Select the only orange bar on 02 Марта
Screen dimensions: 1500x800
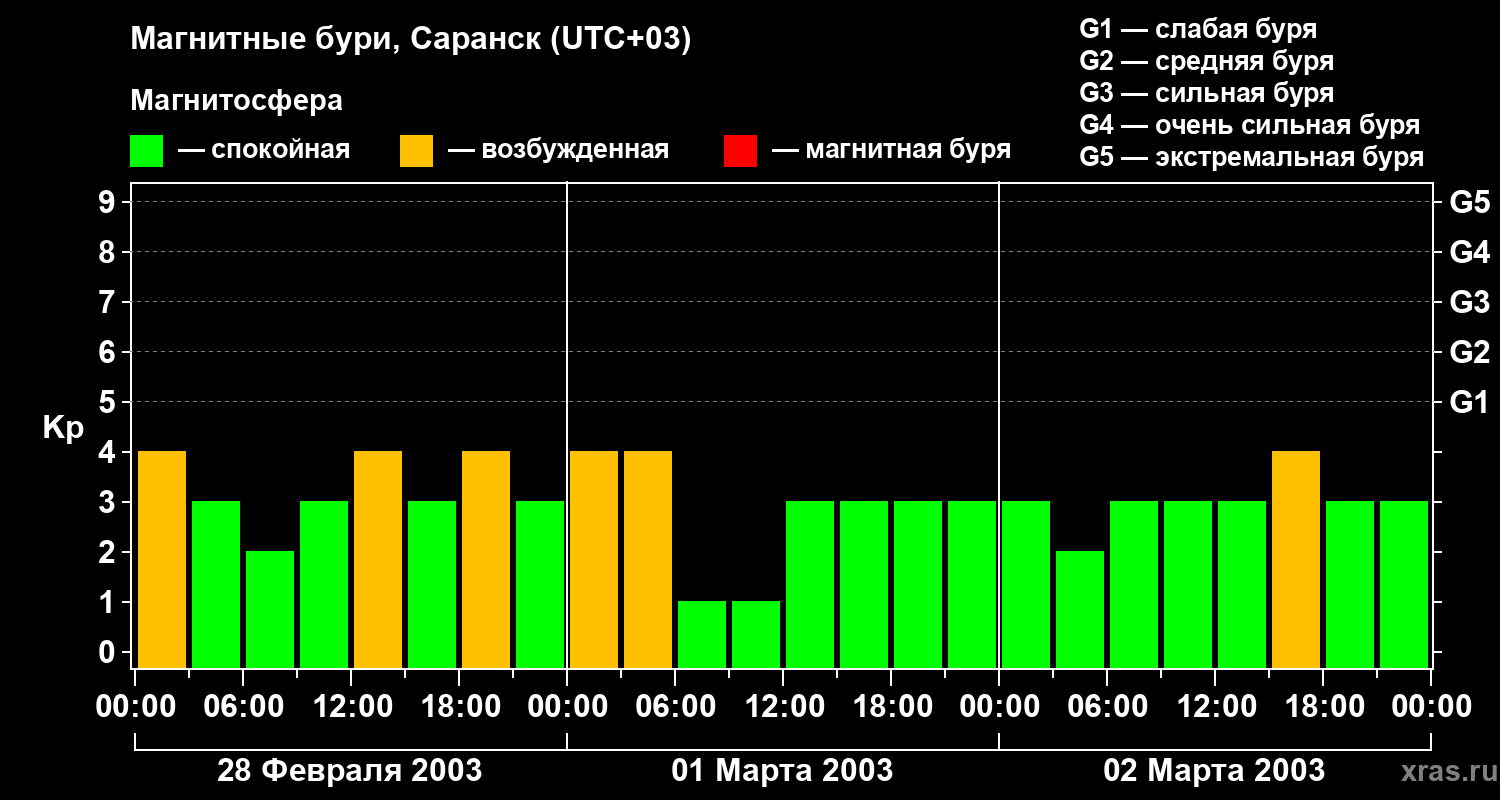(x=1296, y=559)
